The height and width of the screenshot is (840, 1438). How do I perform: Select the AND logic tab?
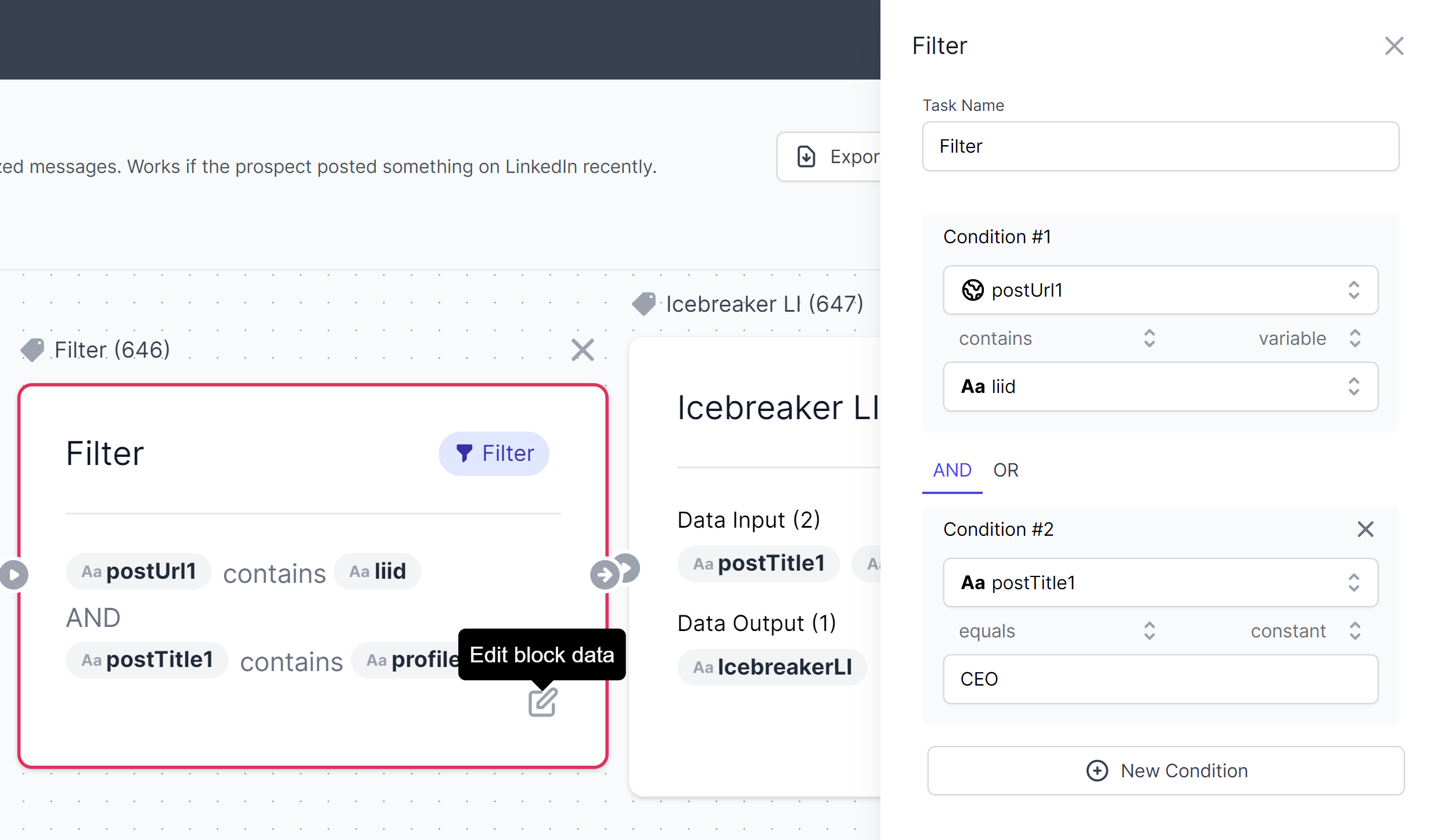[952, 470]
